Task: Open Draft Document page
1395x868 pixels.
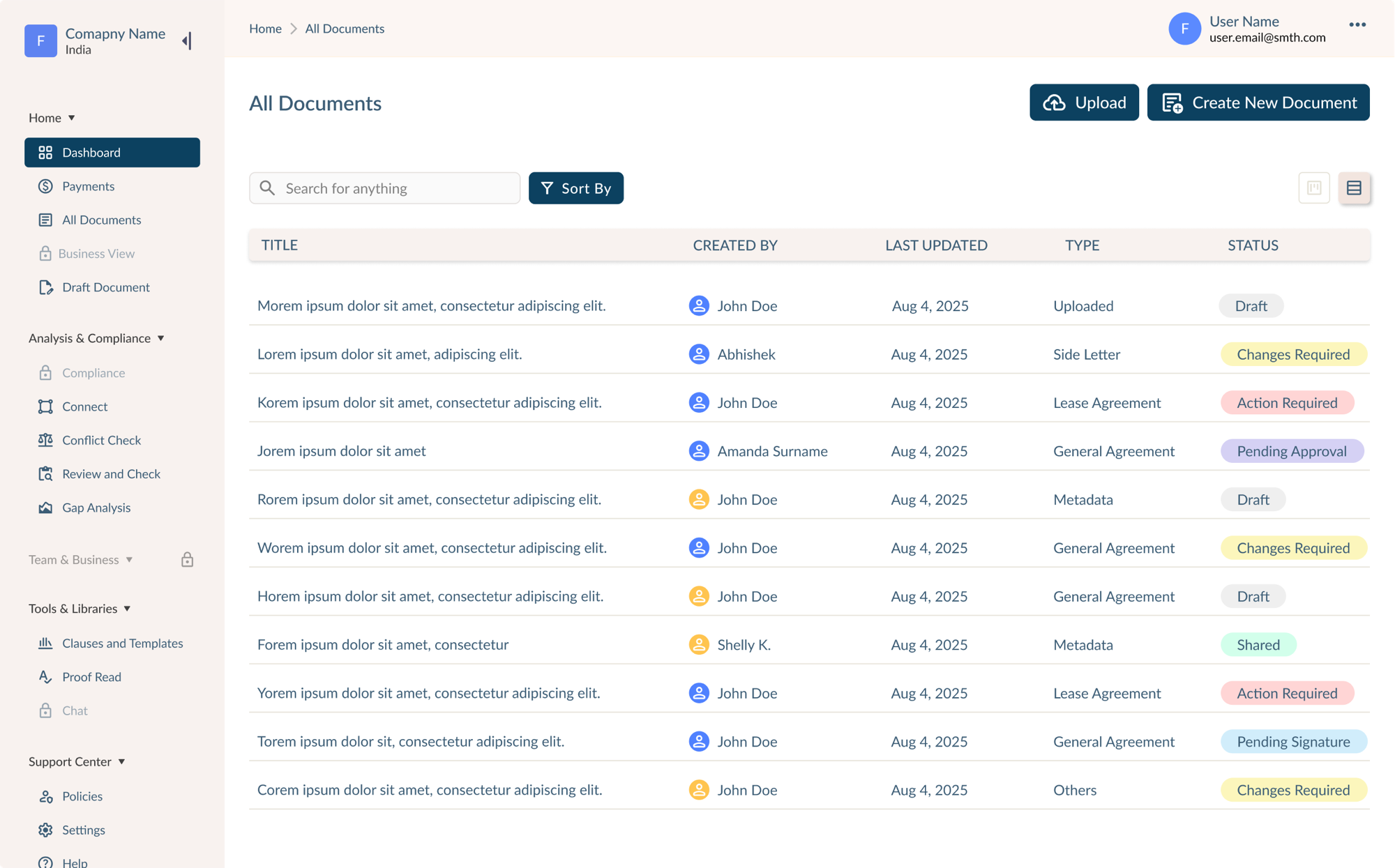Action: 106,287
